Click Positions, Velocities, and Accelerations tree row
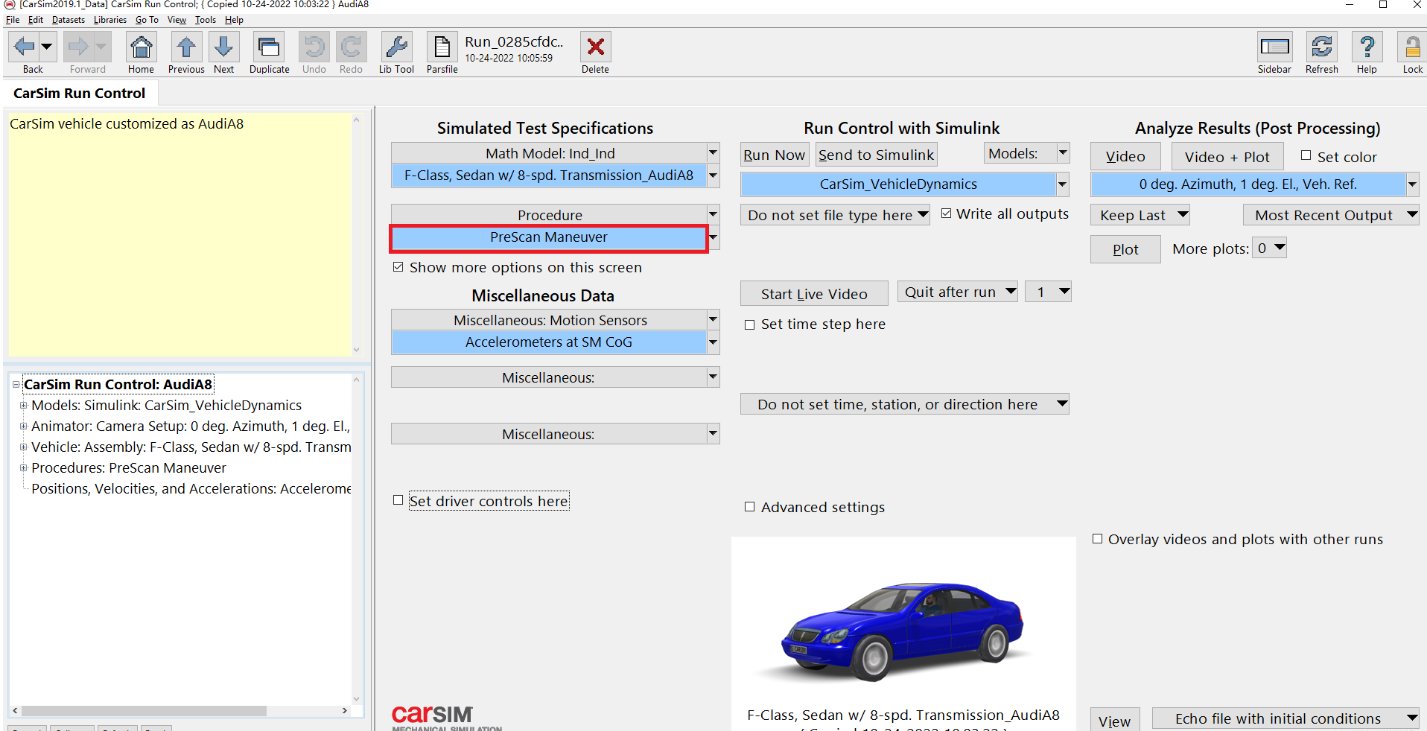Viewport: 1427px width, 731px height. pyautogui.click(x=191, y=489)
